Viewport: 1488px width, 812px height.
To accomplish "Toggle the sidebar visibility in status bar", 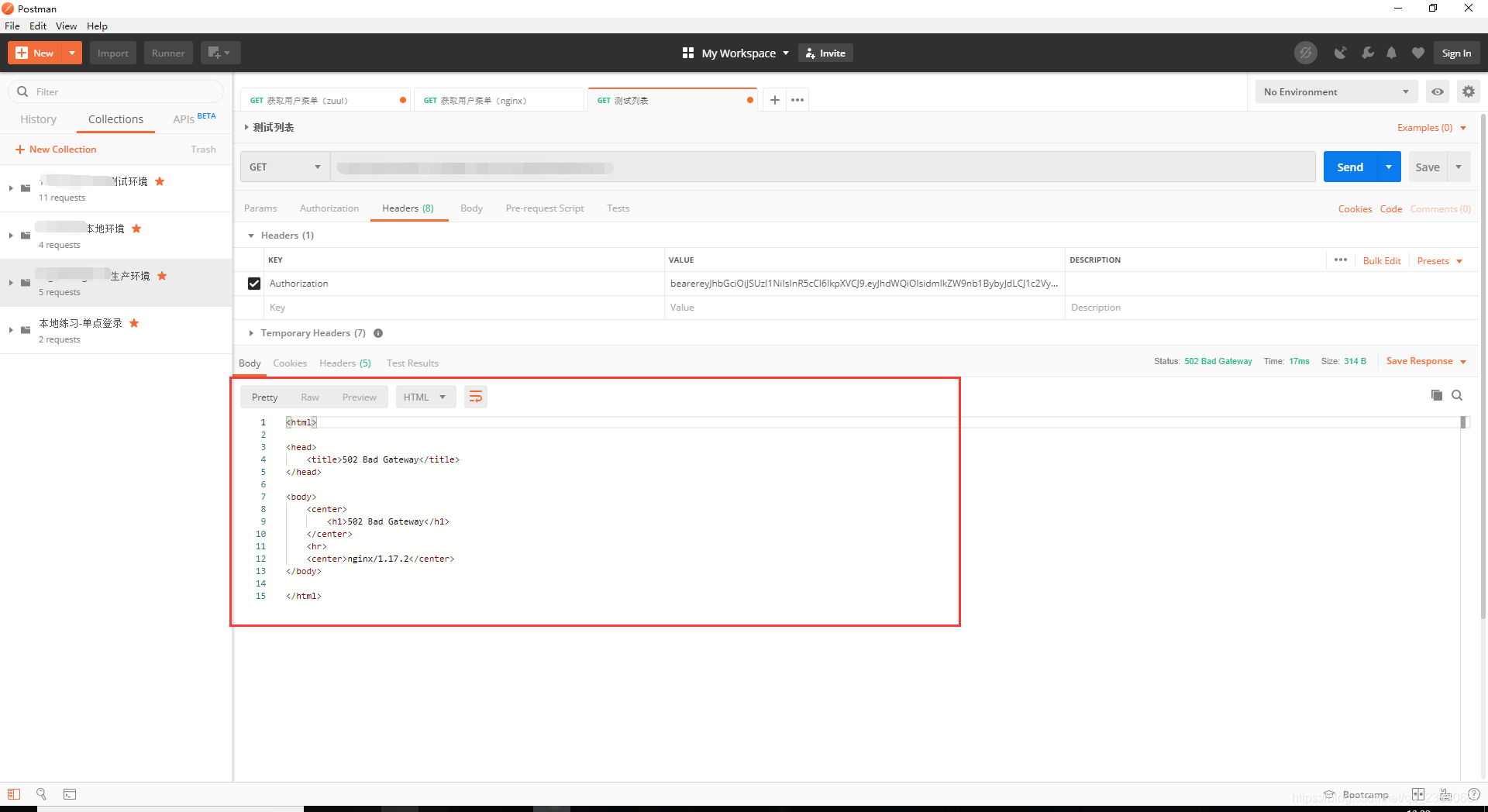I will [14, 794].
